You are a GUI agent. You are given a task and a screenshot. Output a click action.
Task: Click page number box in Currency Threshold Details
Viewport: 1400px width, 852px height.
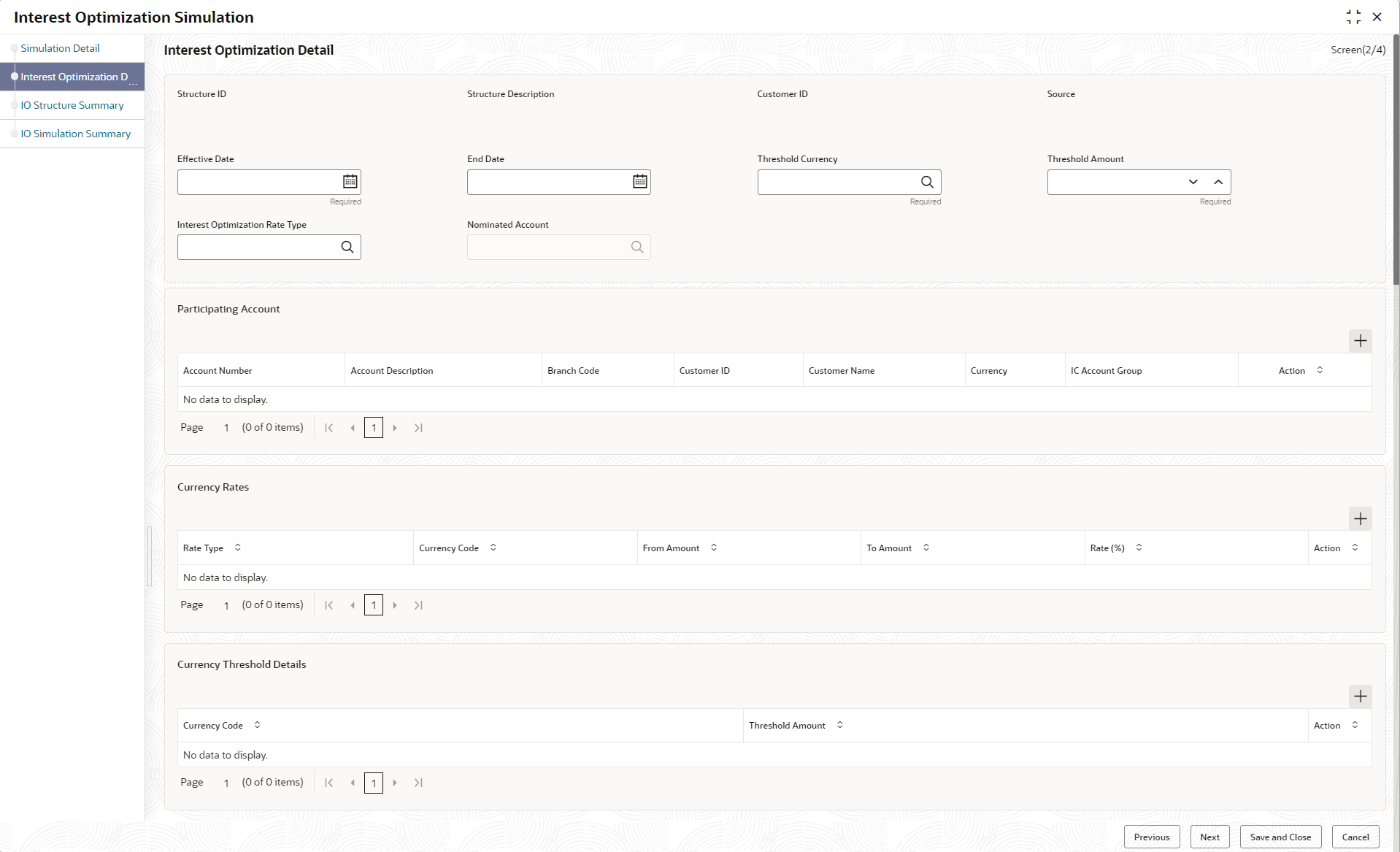[374, 783]
